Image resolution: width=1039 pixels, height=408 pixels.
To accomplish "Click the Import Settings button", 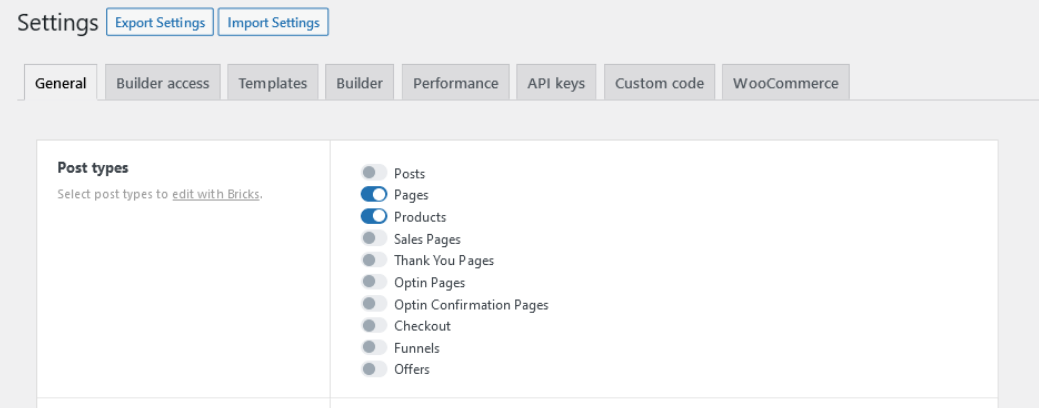I will click(273, 23).
